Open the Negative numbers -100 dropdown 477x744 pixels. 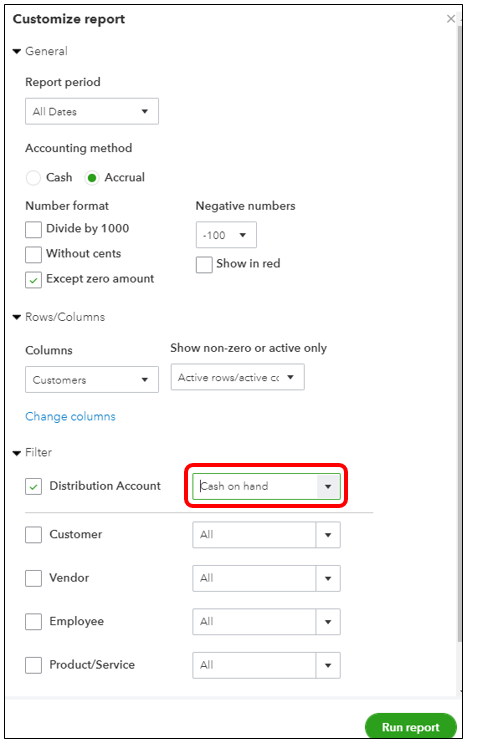pos(226,235)
